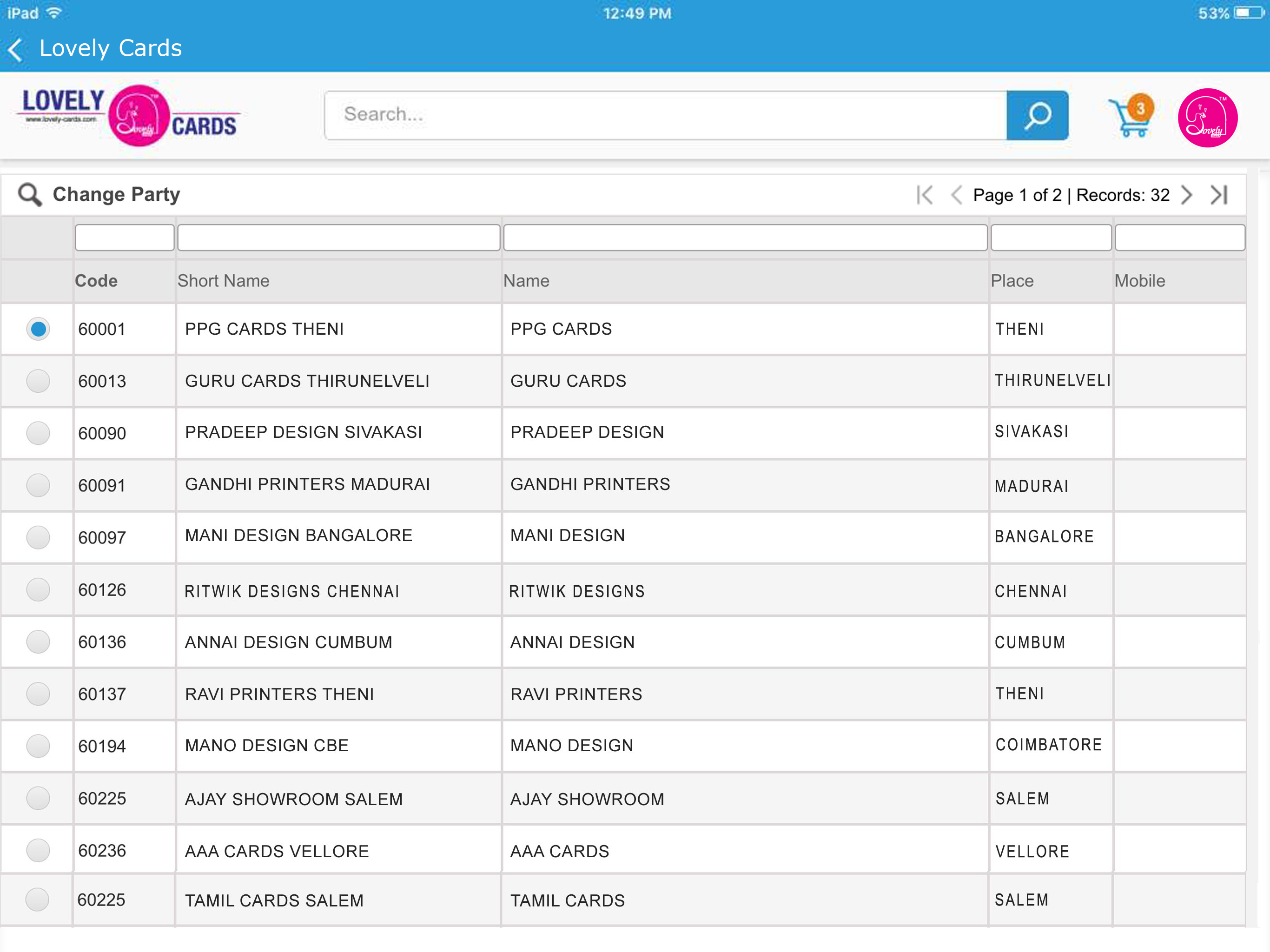Screen dimensions: 1270x952
Task: Click the Name column filter box
Action: 745,237
